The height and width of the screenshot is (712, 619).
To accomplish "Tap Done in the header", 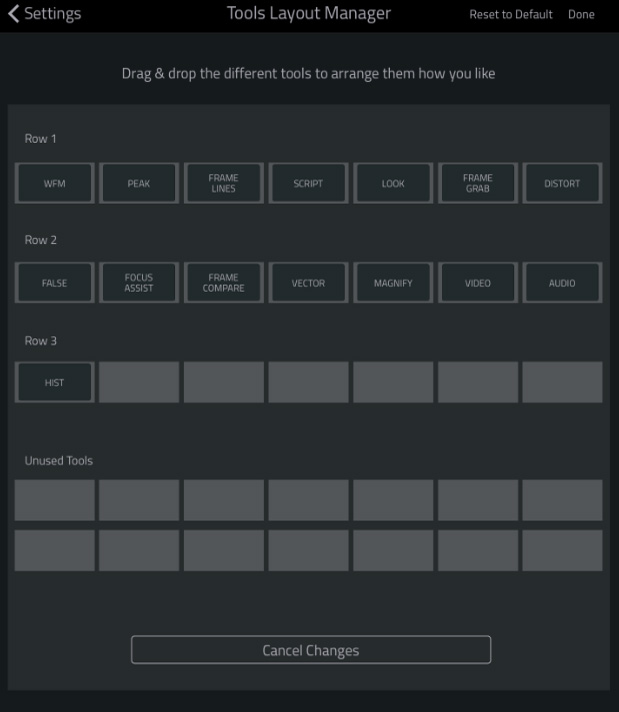I will tap(581, 15).
